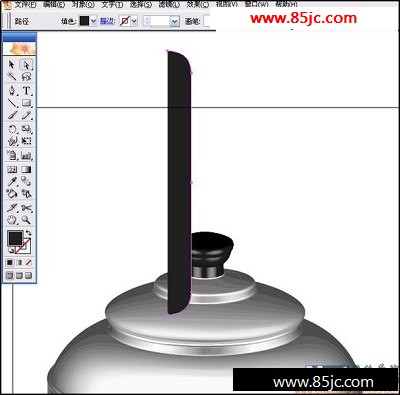Click the 描边 stroke link
The height and width of the screenshot is (395, 400).
pos(108,21)
